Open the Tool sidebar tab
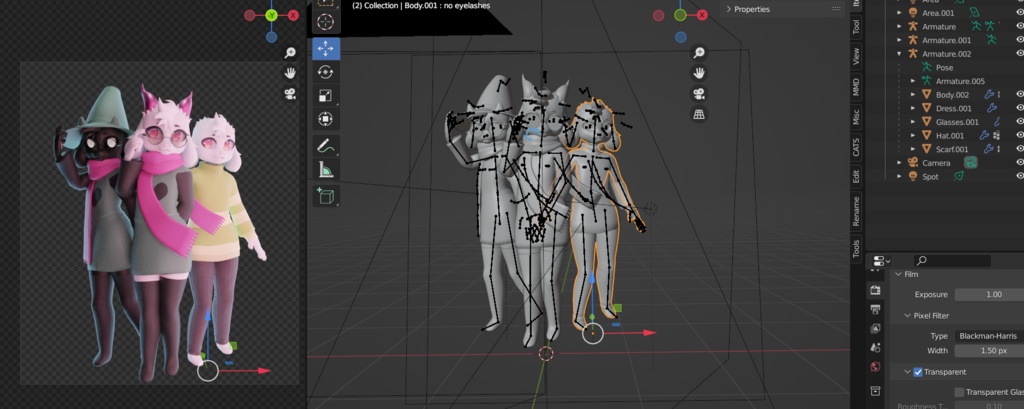The height and width of the screenshot is (409, 1024). click(x=856, y=27)
